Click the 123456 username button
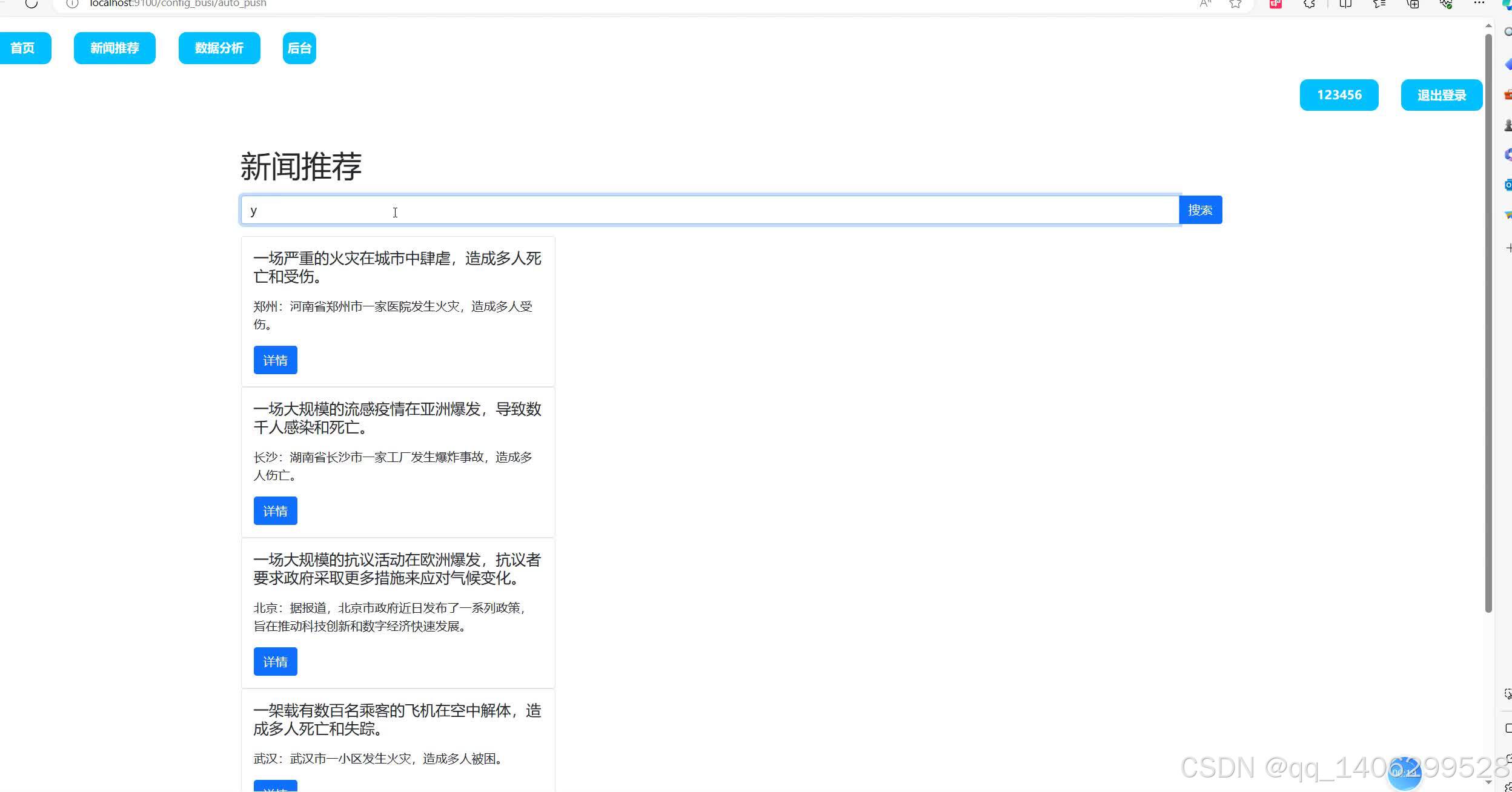The height and width of the screenshot is (792, 1512). click(x=1339, y=95)
